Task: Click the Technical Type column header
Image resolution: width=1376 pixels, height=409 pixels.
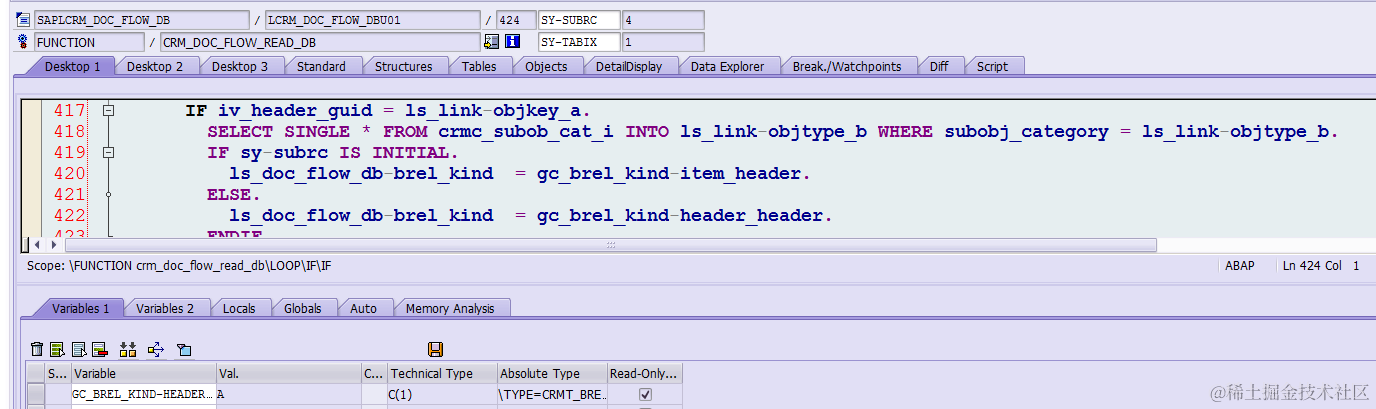Action: (x=442, y=373)
